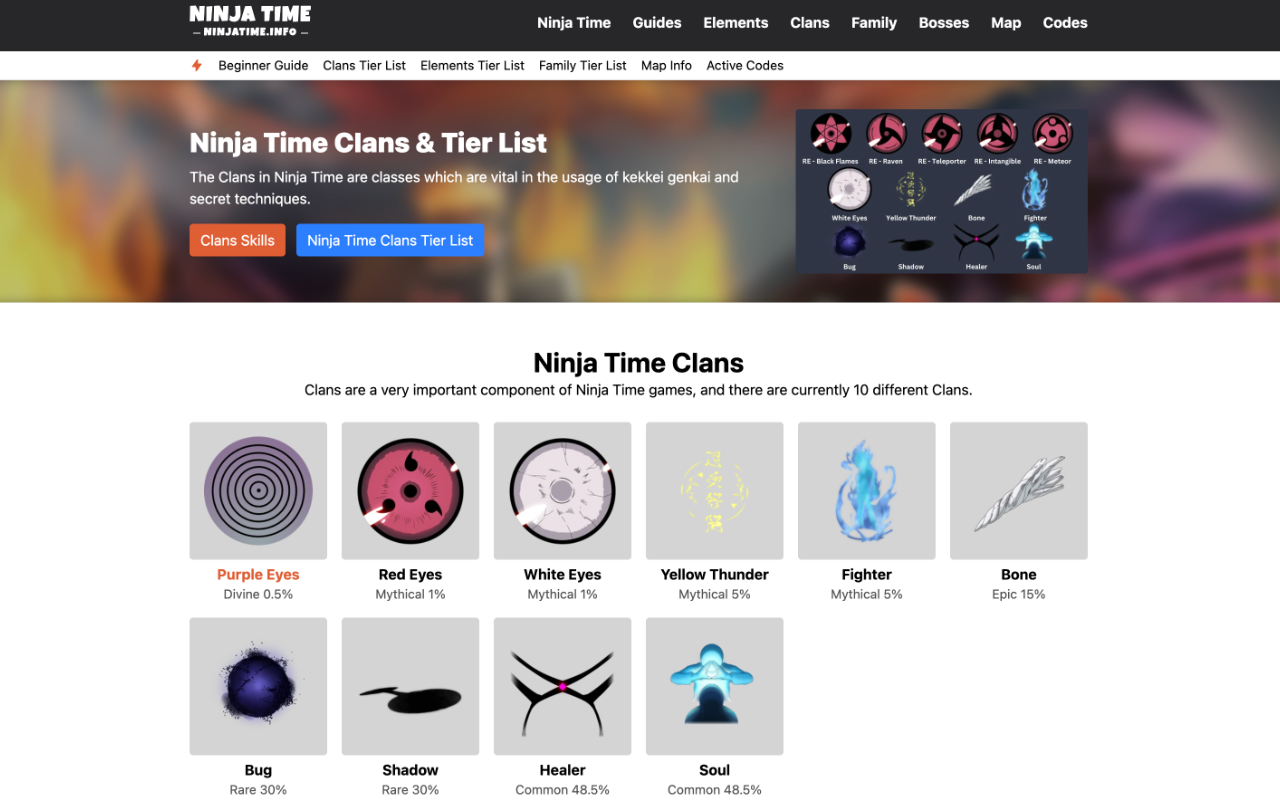The height and width of the screenshot is (800, 1280).
Task: Select the Red Eyes clan image
Action: pyautogui.click(x=410, y=490)
